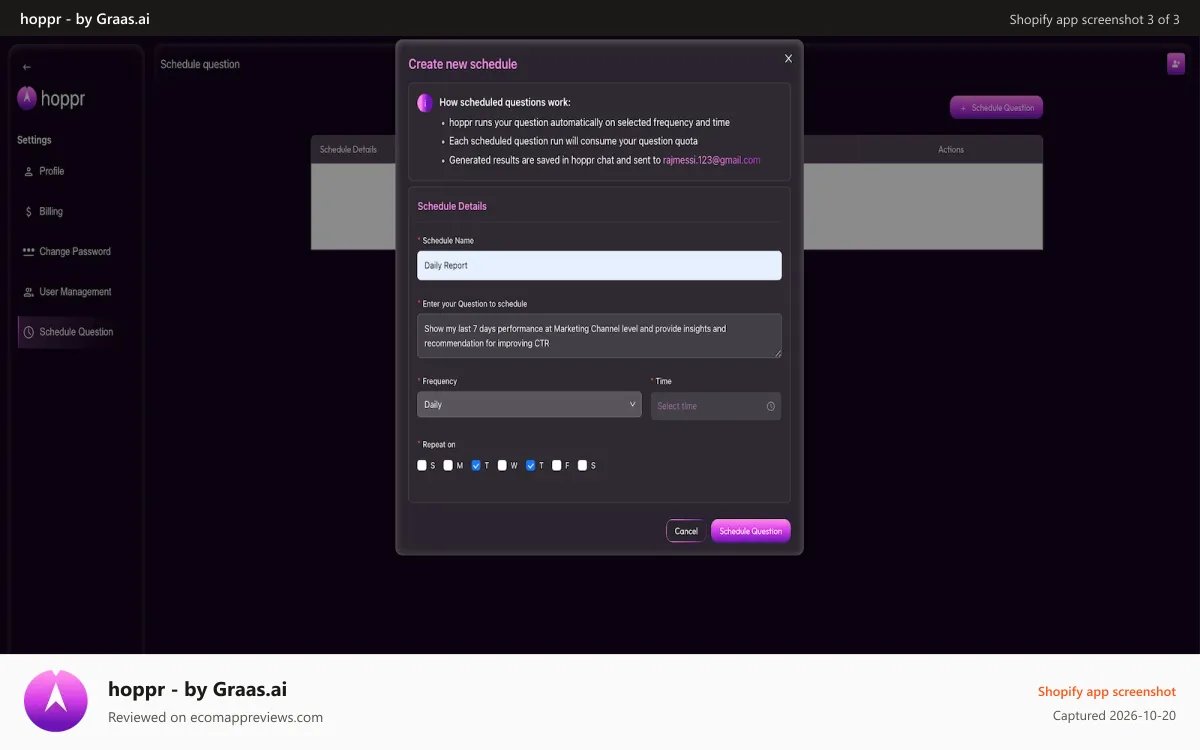Click the person icon next to Profile

(x=28, y=172)
